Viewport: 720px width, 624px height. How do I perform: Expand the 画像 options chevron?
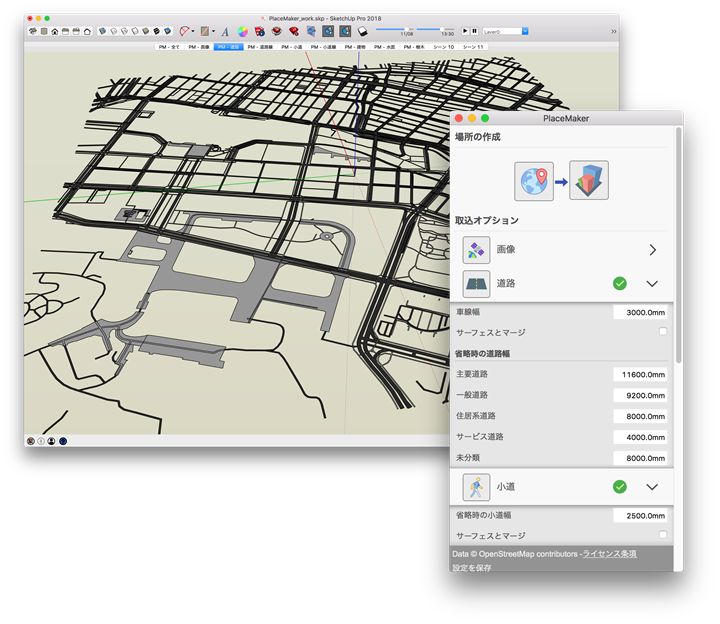pyautogui.click(x=653, y=250)
